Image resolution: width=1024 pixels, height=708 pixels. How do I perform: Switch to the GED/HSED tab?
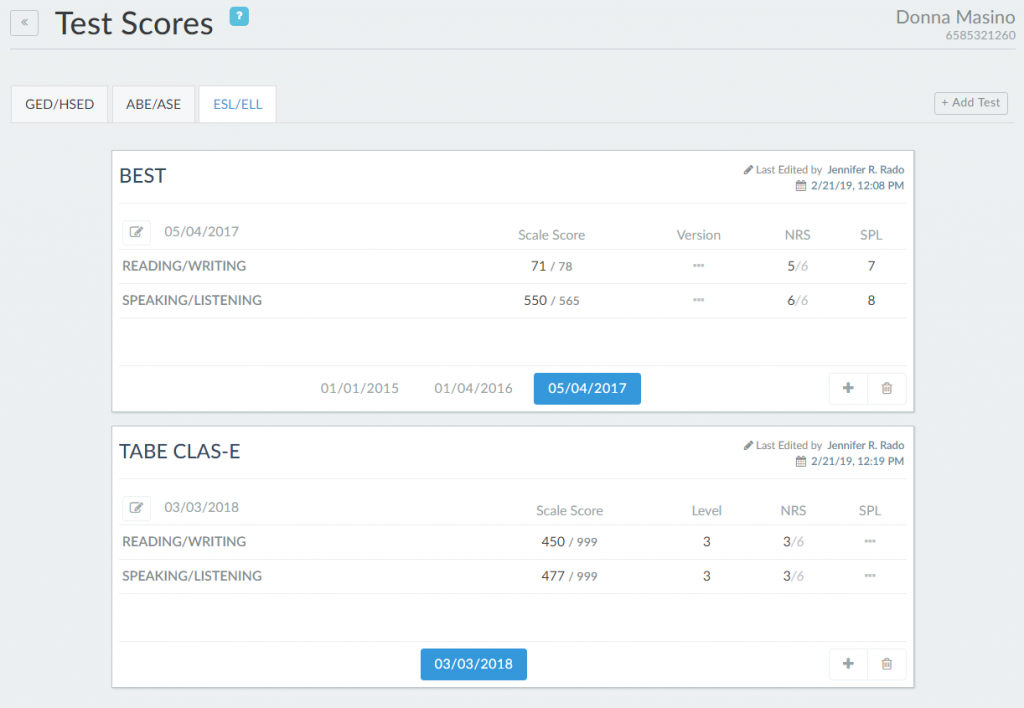[59, 104]
